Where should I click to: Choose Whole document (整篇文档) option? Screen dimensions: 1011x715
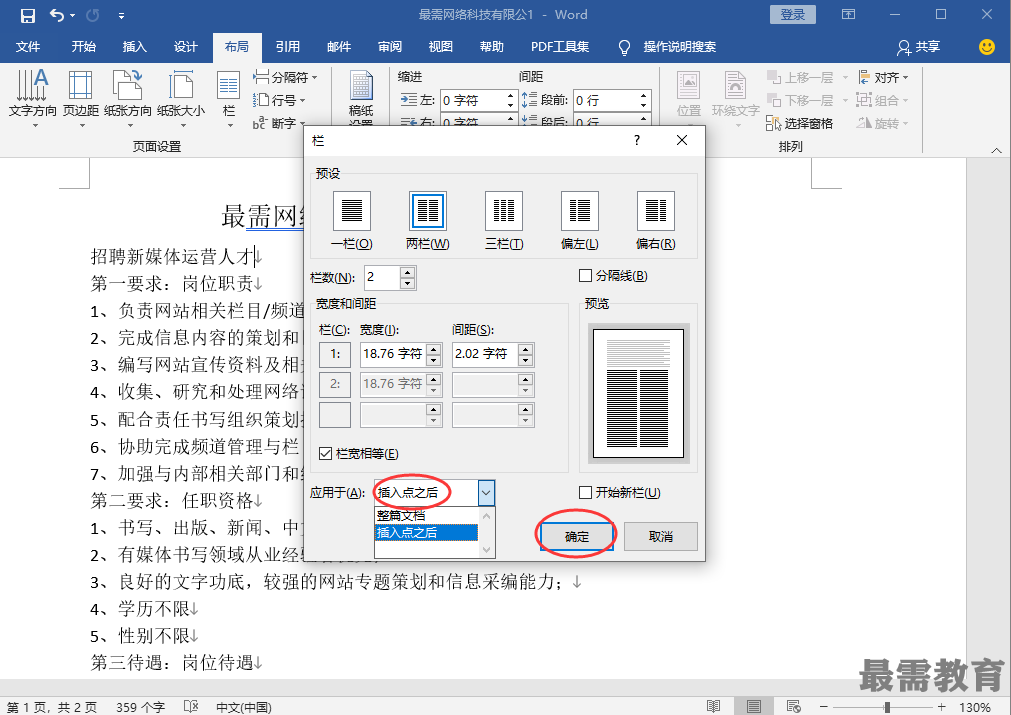click(x=426, y=516)
